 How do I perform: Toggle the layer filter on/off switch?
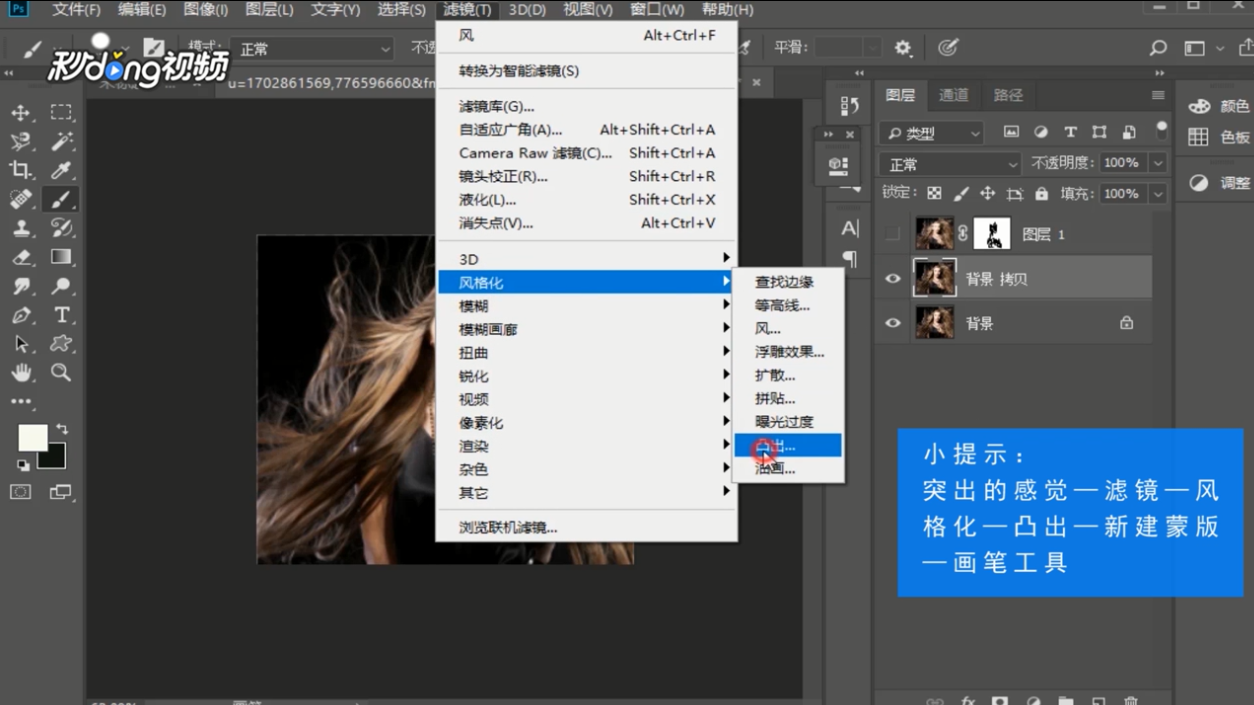(x=1161, y=131)
